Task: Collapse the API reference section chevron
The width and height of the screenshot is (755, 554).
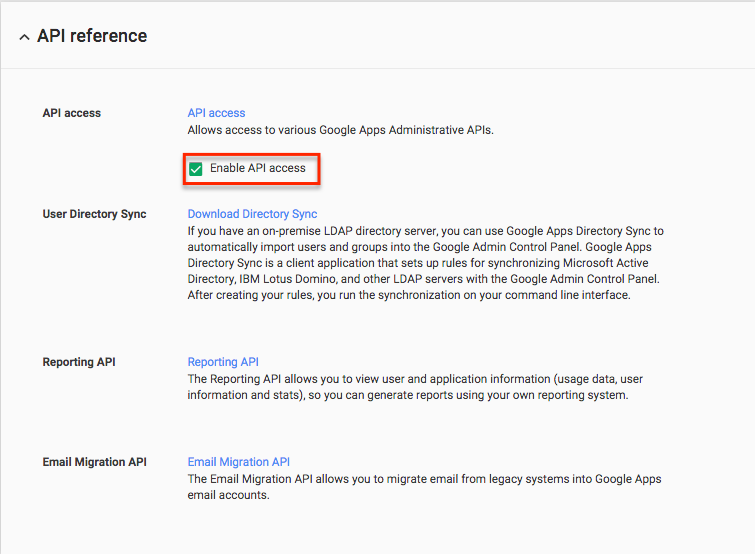Action: [x=24, y=37]
